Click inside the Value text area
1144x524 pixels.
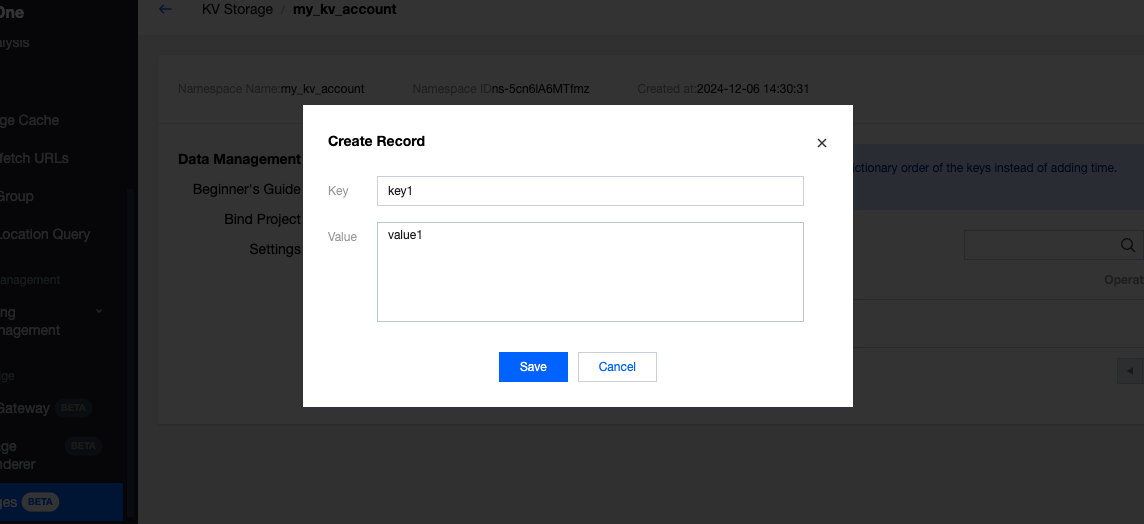point(590,272)
